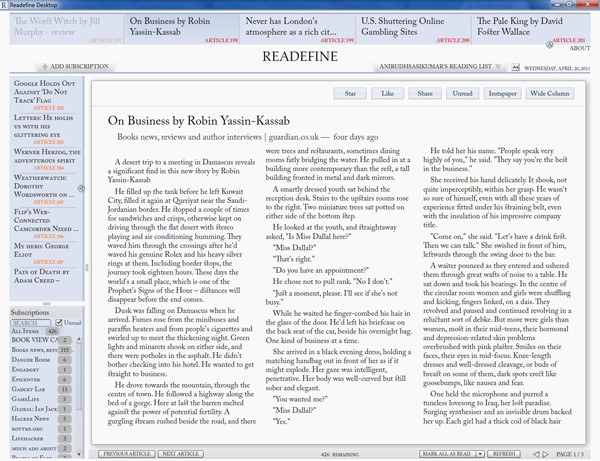Click the plus icon beside Add Subscription
The image size is (600, 461).
coord(45,66)
